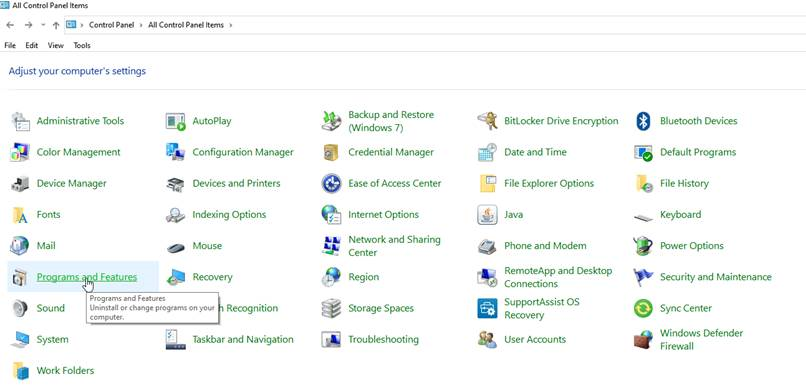The width and height of the screenshot is (806, 392).
Task: Click the Work Folders icon
Action: tap(21, 371)
